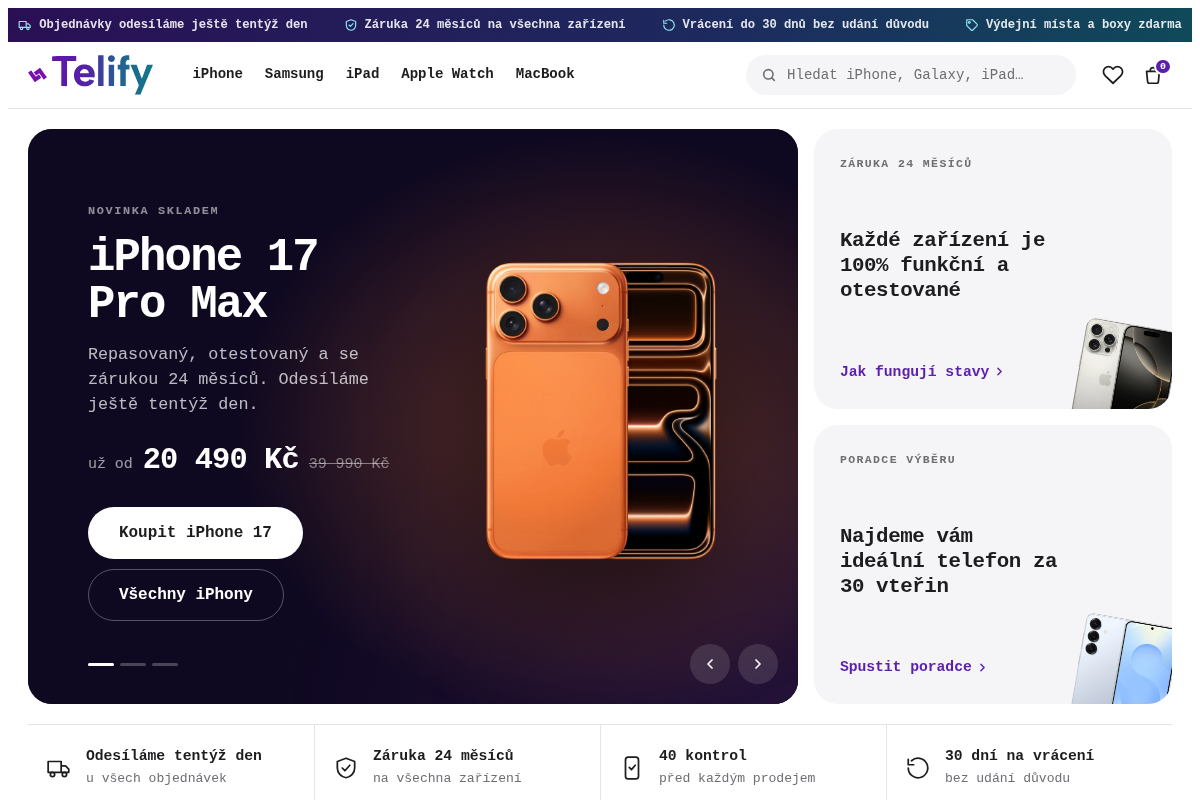Open the shopping bag cart icon
The width and height of the screenshot is (1200, 800).
pos(1153,75)
